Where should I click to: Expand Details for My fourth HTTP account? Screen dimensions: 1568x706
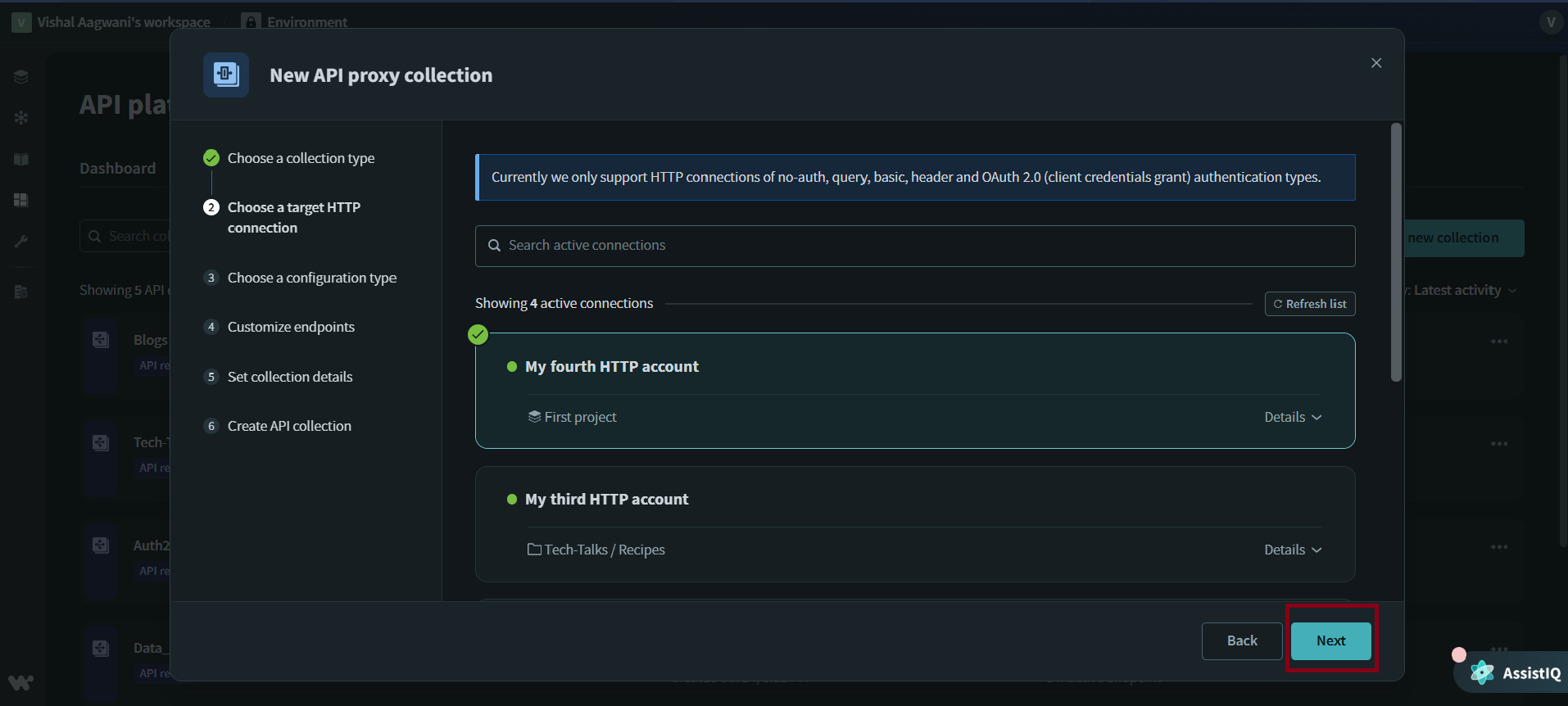tap(1293, 417)
